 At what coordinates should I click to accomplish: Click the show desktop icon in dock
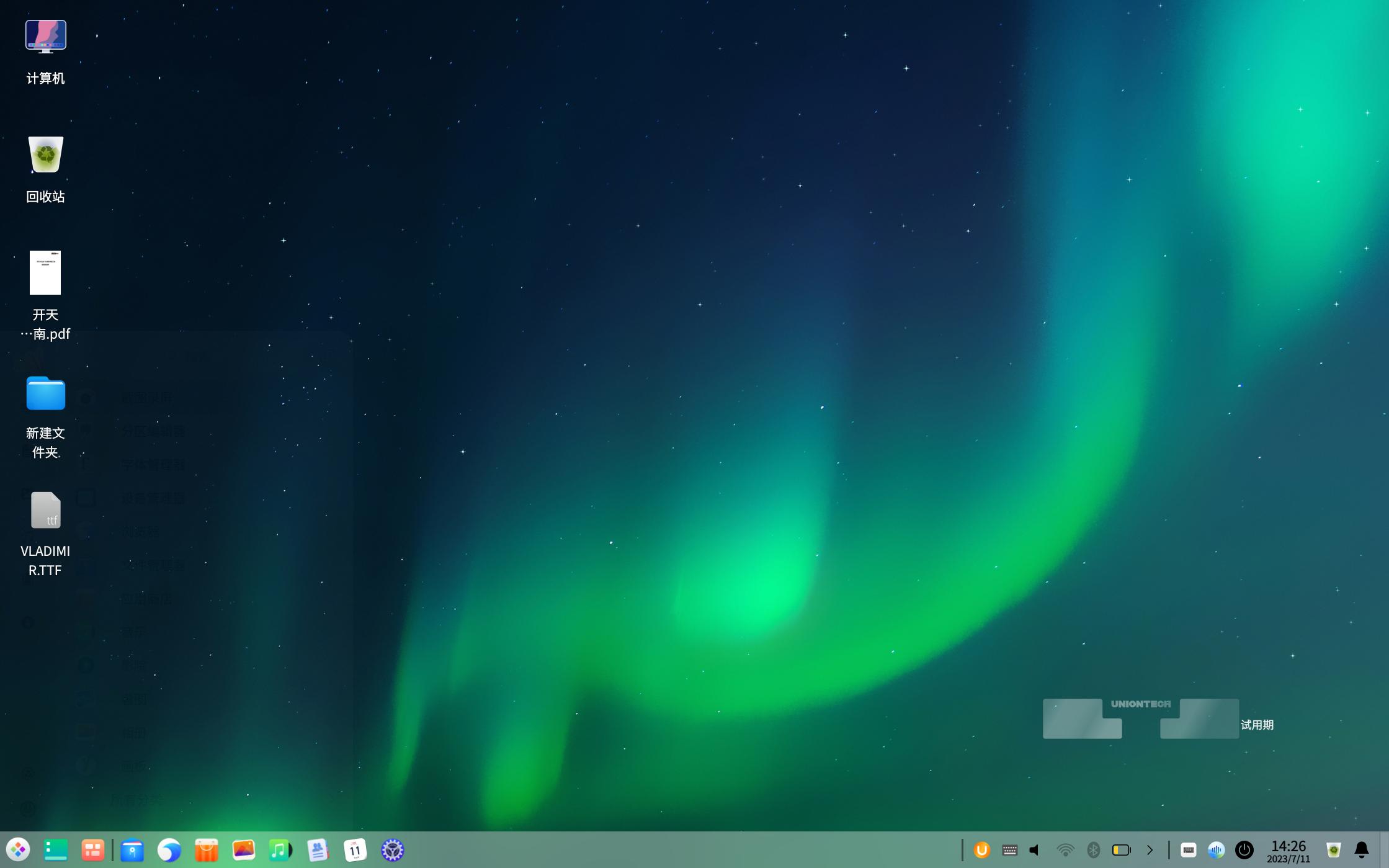pyautogui.click(x=55, y=849)
